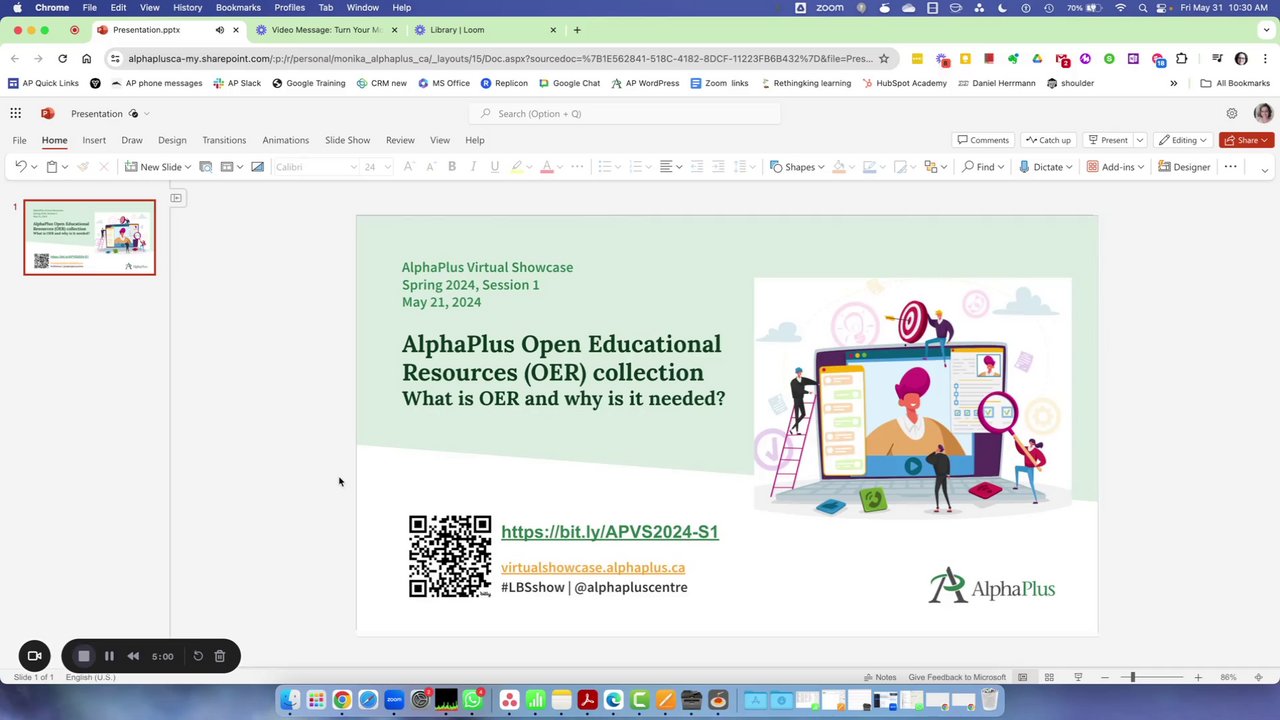Click the text alignment icon
Viewport: 1280px width, 720px height.
pos(666,167)
